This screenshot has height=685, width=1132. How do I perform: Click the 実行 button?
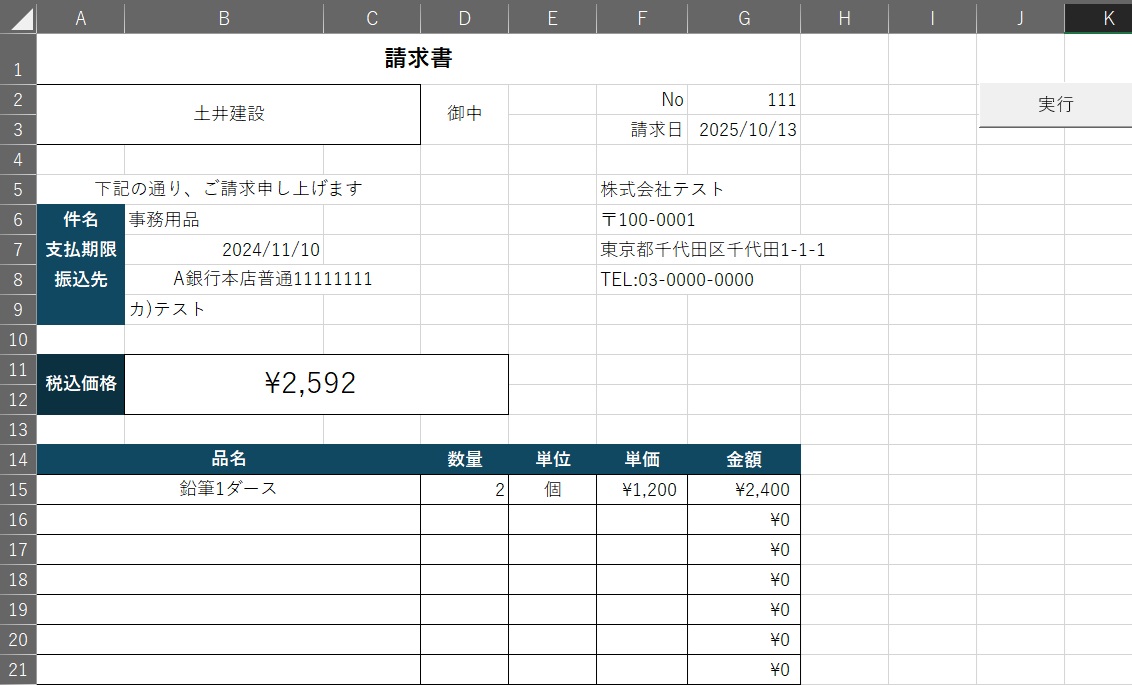click(x=1054, y=105)
